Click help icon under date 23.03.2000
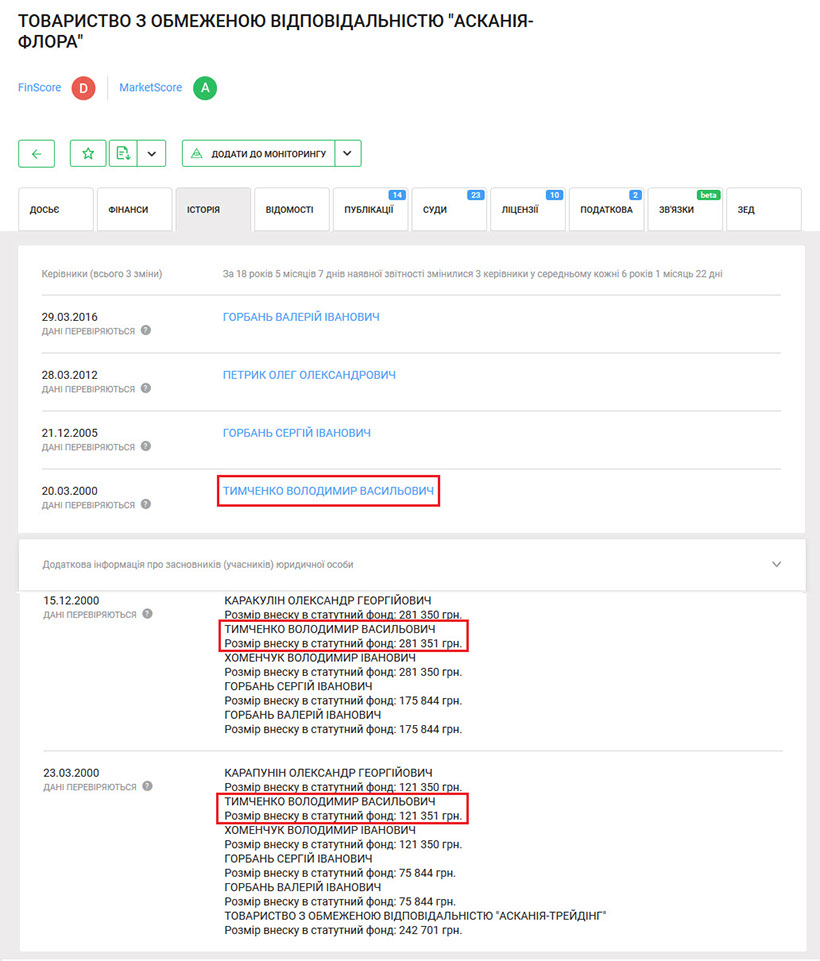The height and width of the screenshot is (961, 820). (146, 787)
